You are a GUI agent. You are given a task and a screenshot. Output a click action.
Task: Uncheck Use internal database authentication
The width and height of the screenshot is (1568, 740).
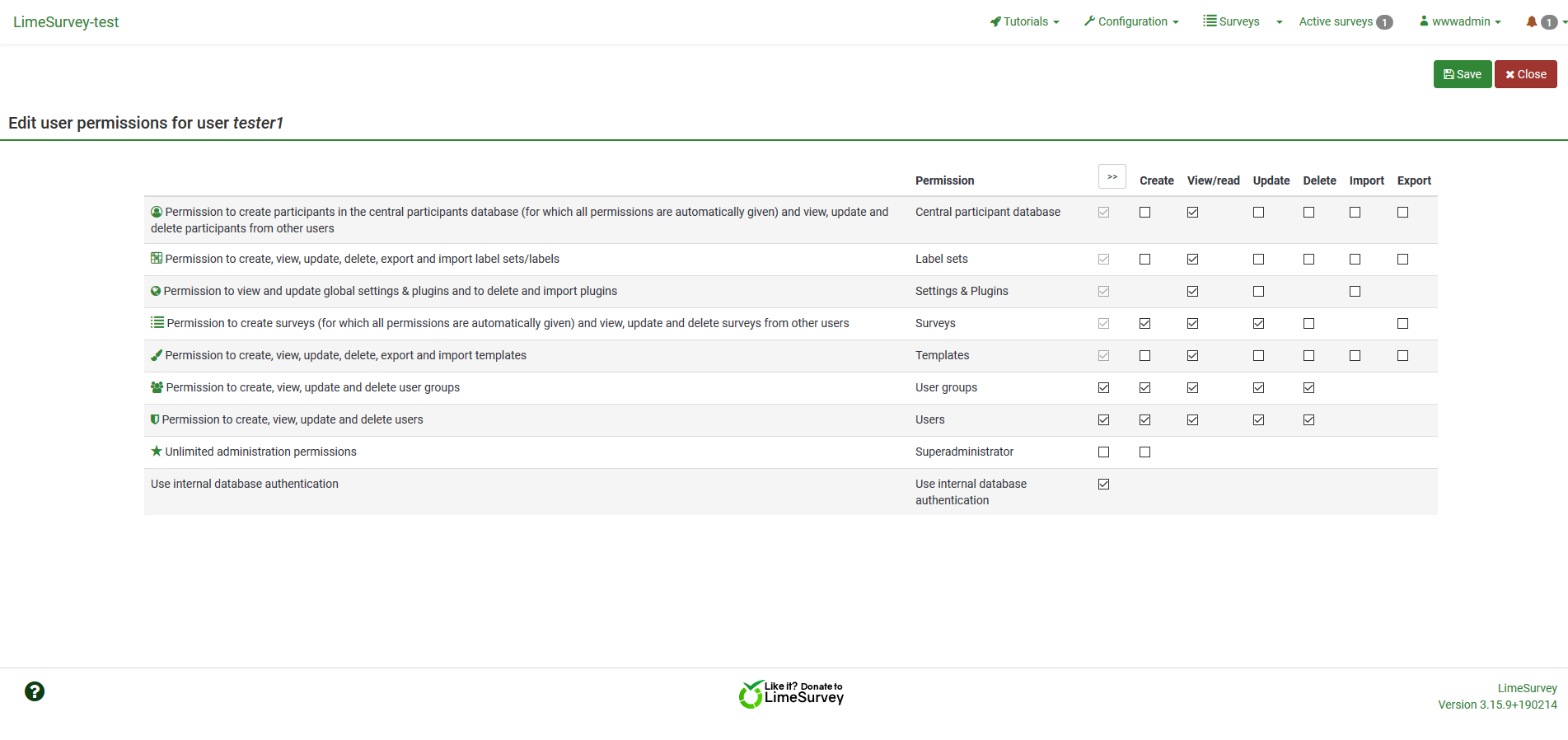point(1103,485)
